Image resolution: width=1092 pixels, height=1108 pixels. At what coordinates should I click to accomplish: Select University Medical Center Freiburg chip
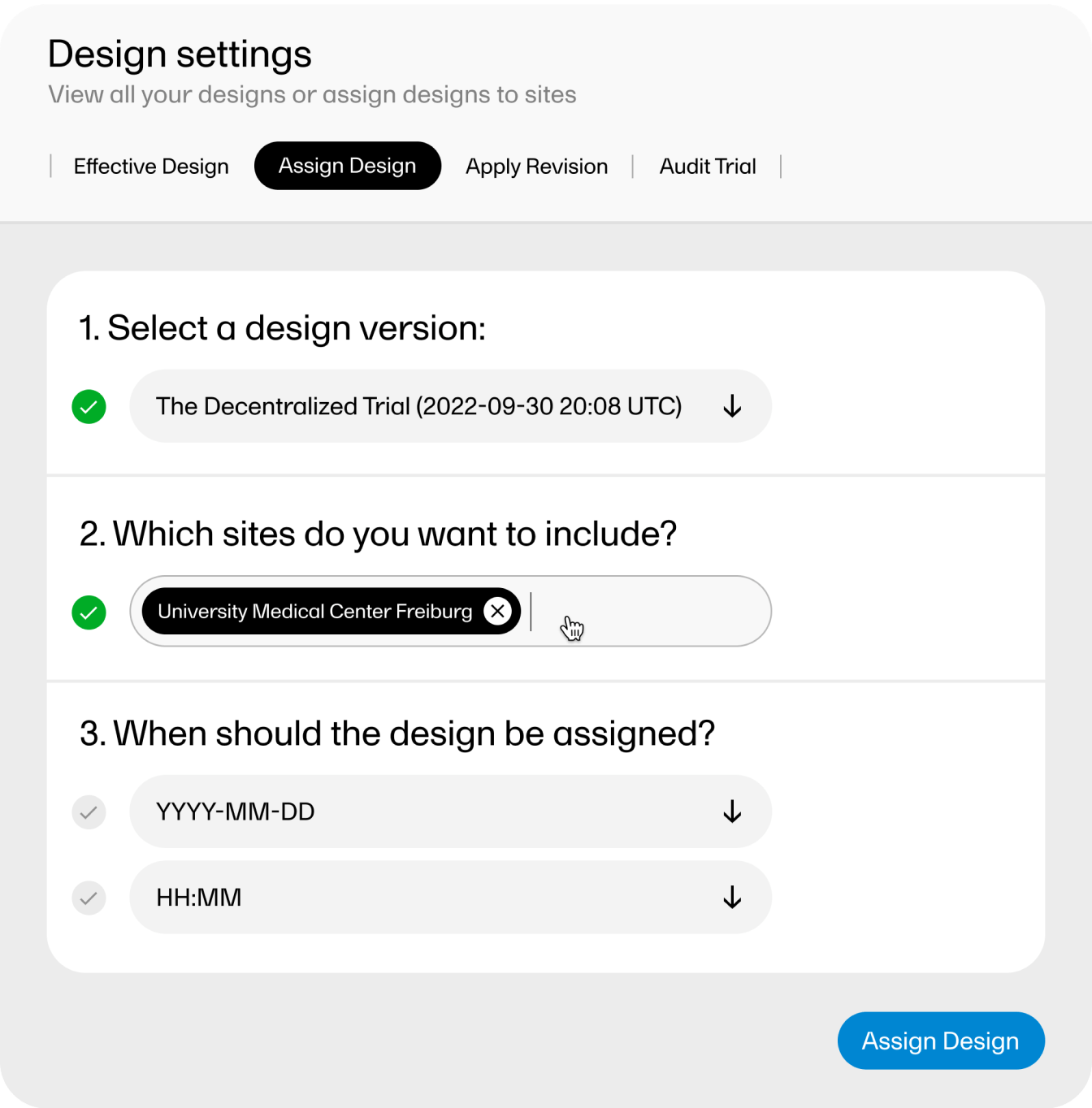pos(315,611)
